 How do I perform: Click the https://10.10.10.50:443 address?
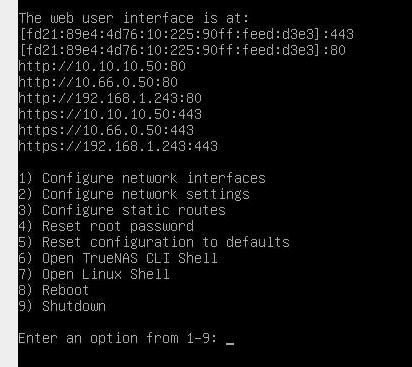[110, 114]
